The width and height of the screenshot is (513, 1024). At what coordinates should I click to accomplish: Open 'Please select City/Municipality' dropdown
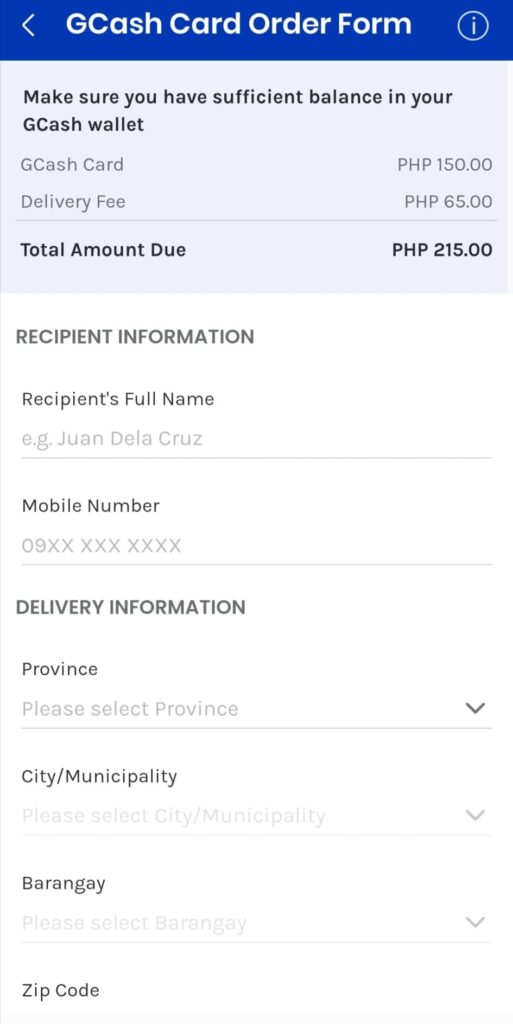click(256, 816)
